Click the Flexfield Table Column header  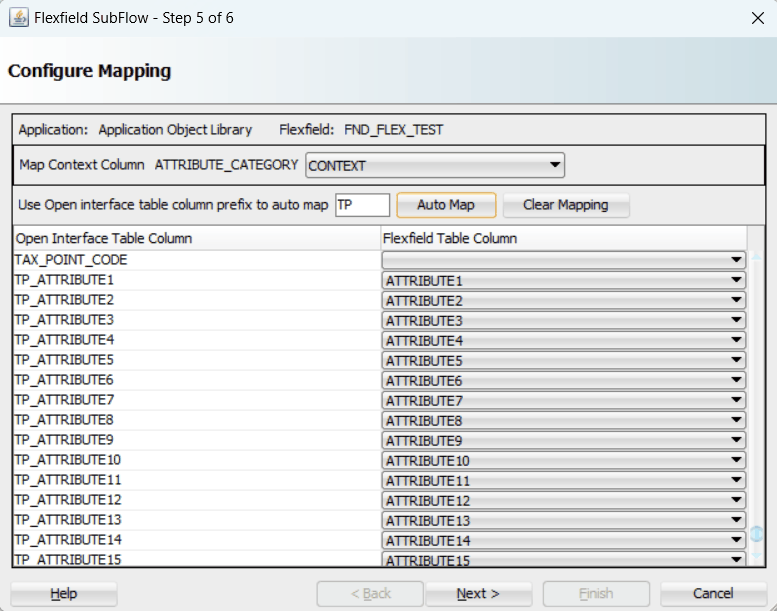[564, 239]
